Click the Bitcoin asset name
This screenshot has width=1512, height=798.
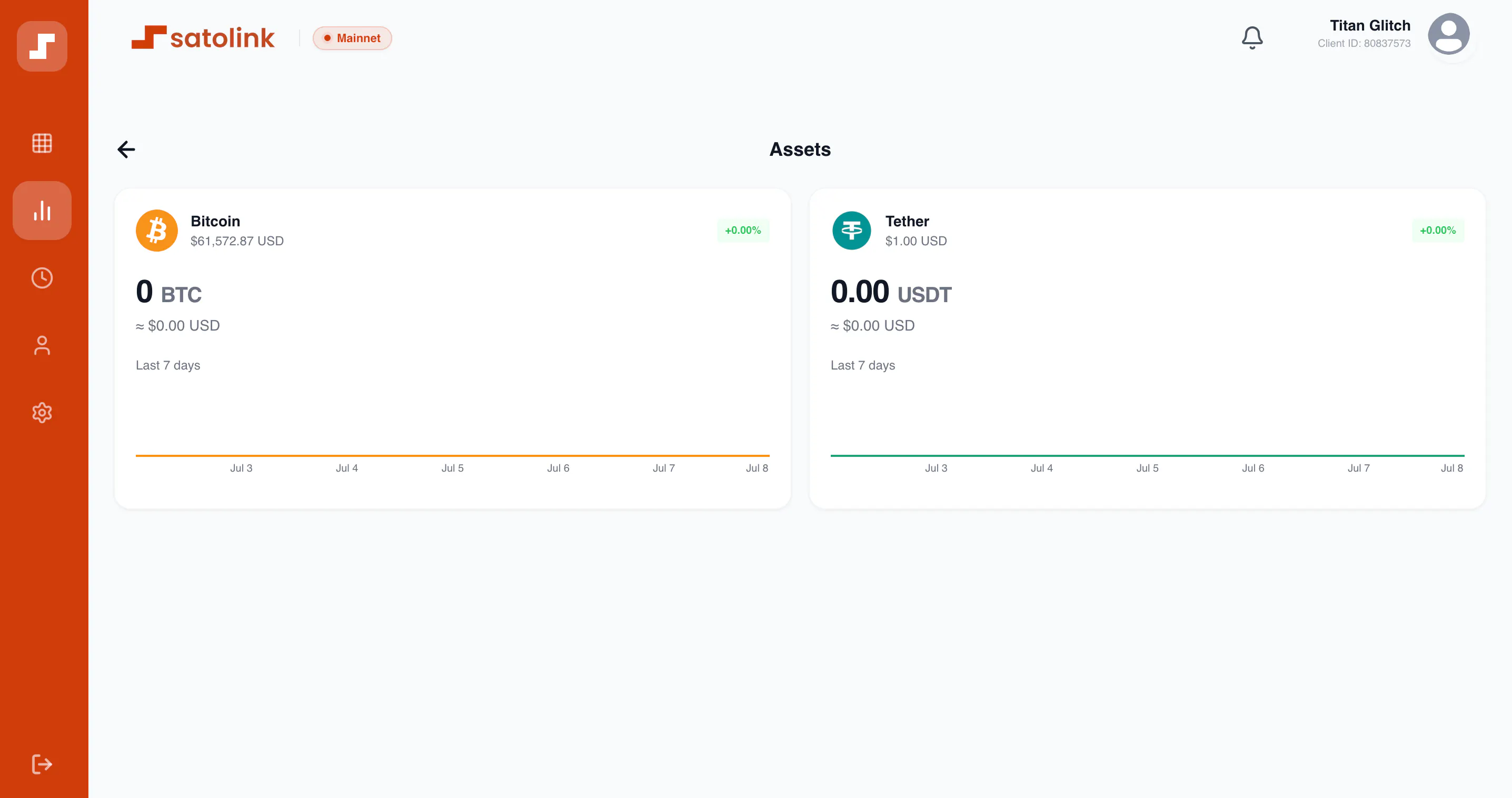(215, 221)
